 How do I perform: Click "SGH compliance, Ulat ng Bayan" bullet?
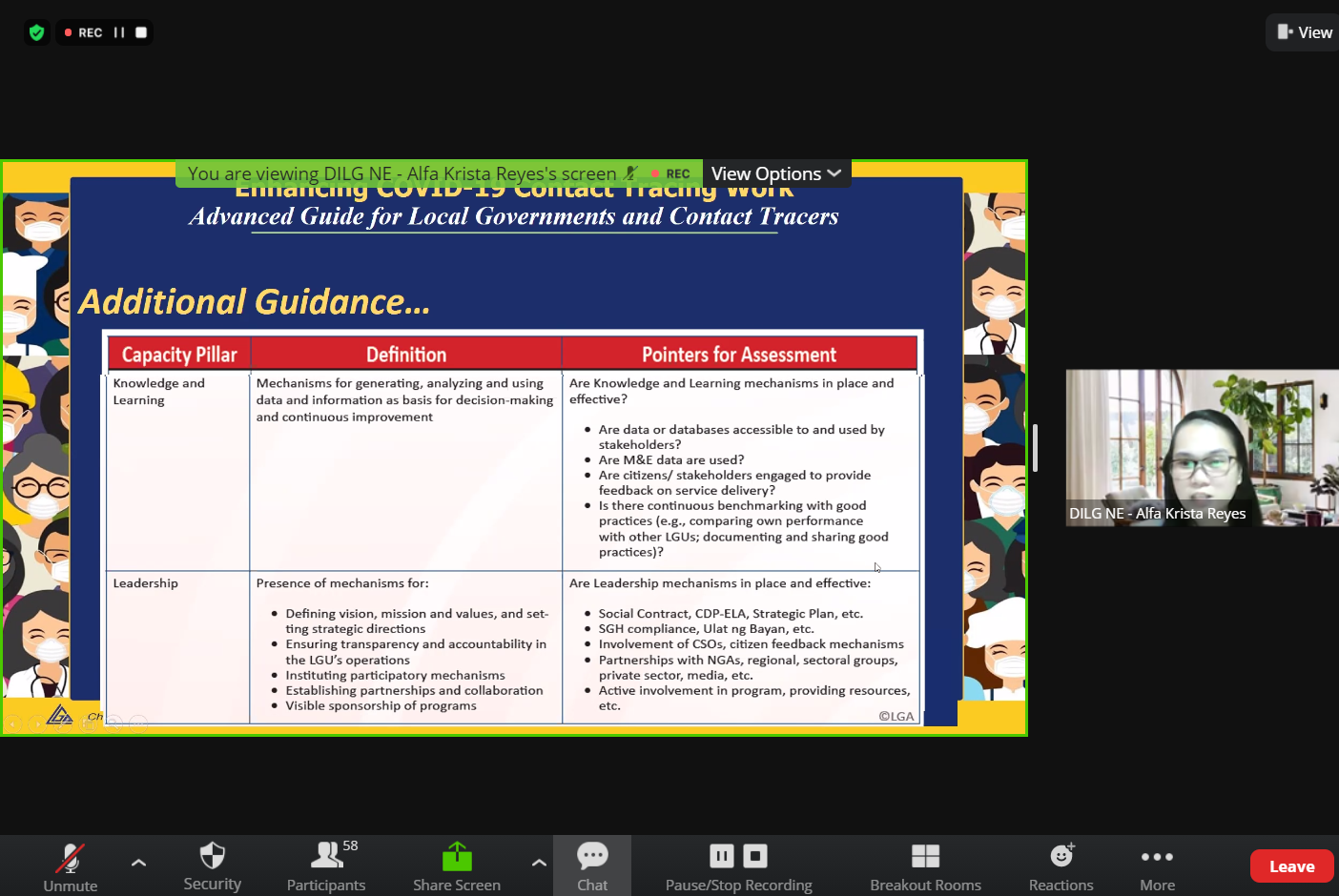click(x=706, y=629)
